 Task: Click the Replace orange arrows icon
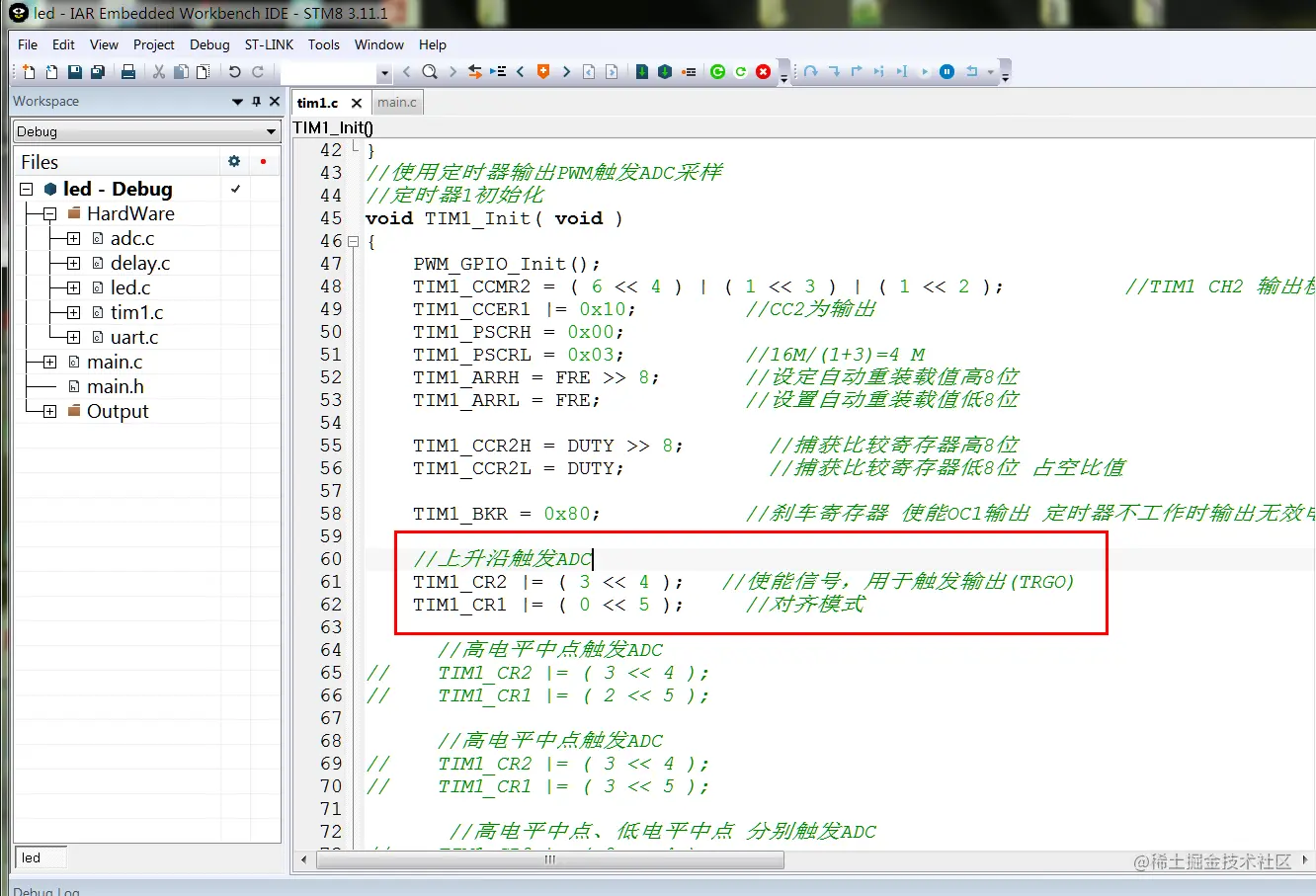click(475, 71)
